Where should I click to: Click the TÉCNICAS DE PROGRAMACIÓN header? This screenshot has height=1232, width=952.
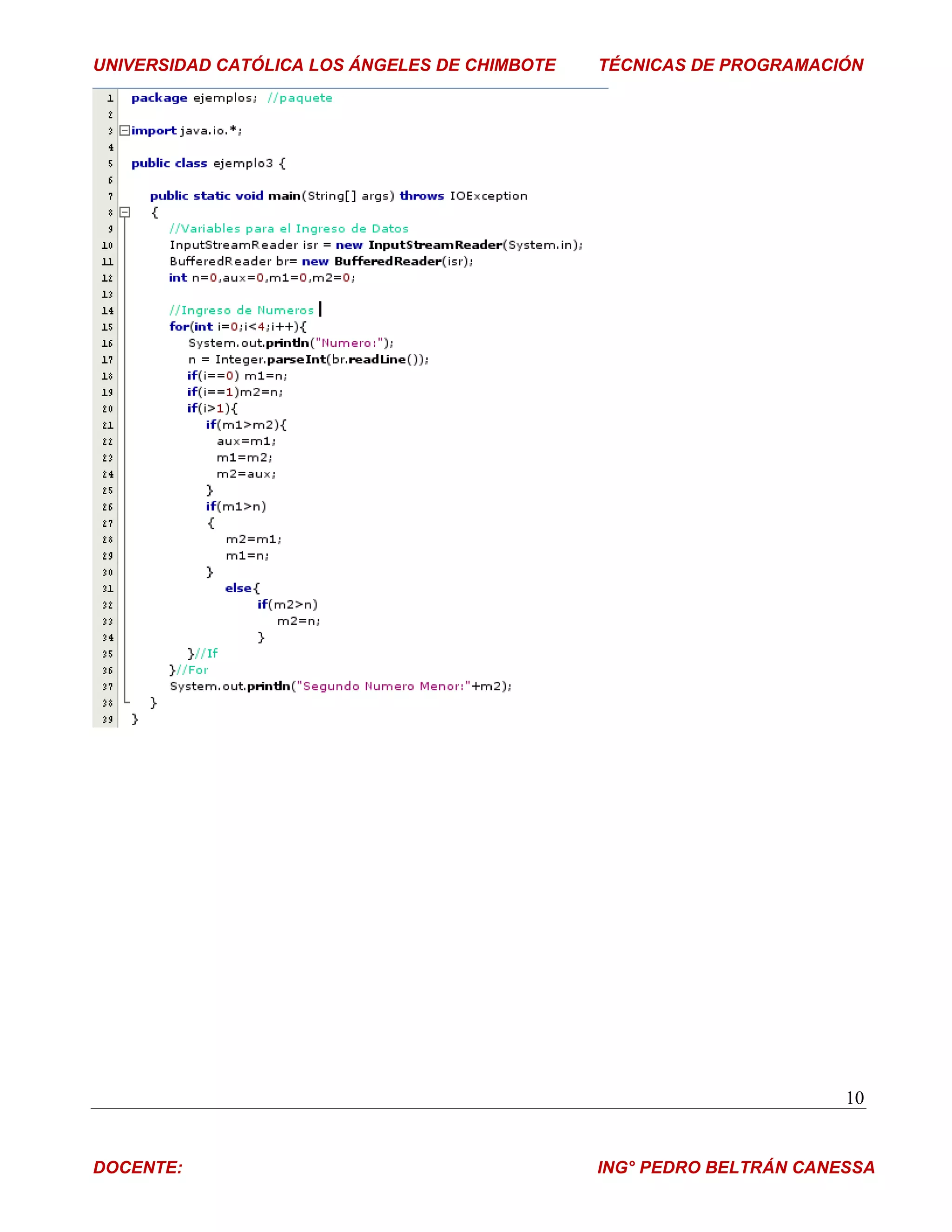pyautogui.click(x=731, y=65)
